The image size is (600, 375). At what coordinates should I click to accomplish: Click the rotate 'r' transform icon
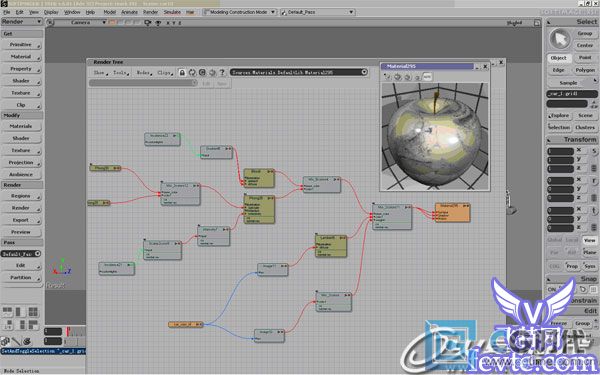click(x=594, y=181)
